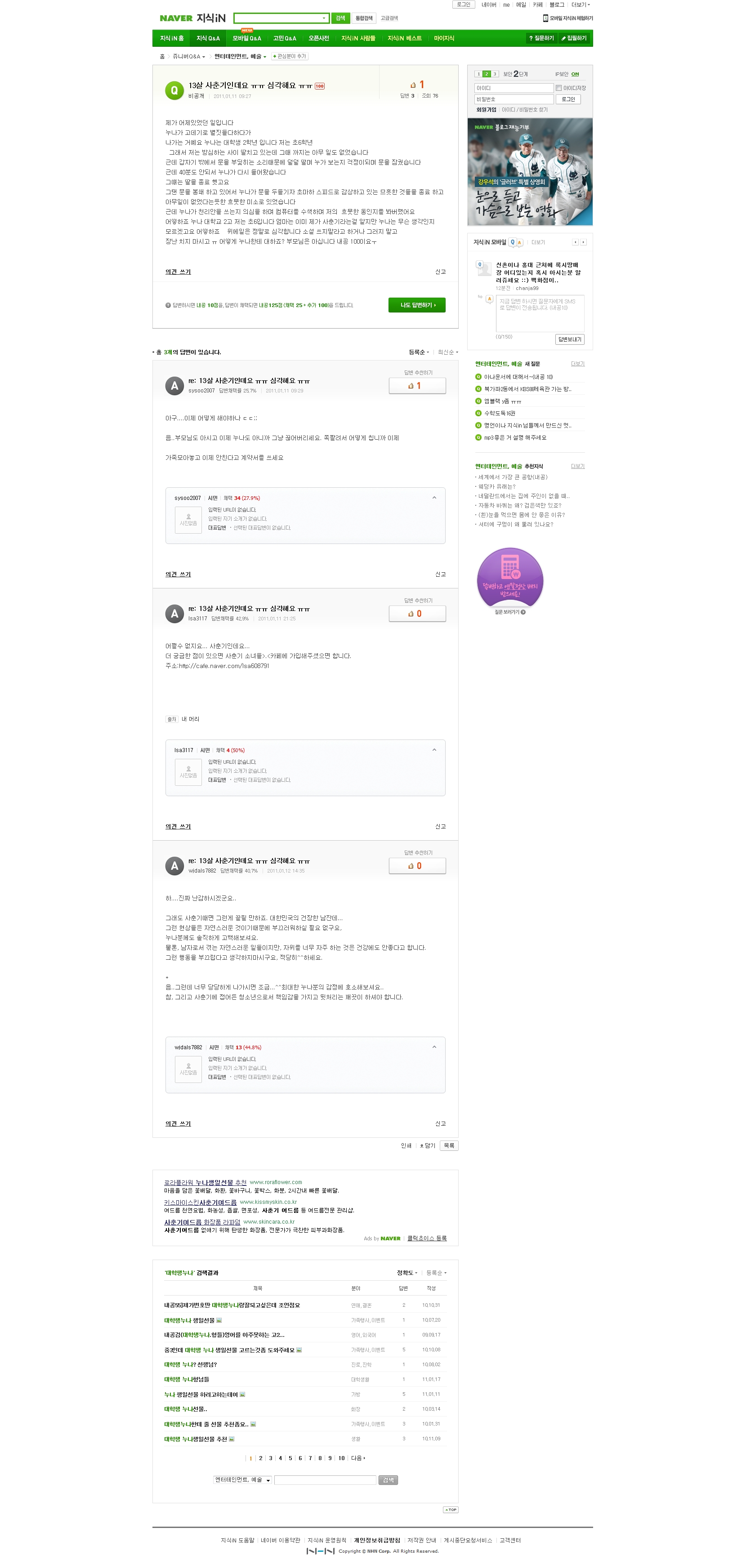Click the Glove movie banner ad
Screen dimensions: 746x1568
(x=530, y=172)
